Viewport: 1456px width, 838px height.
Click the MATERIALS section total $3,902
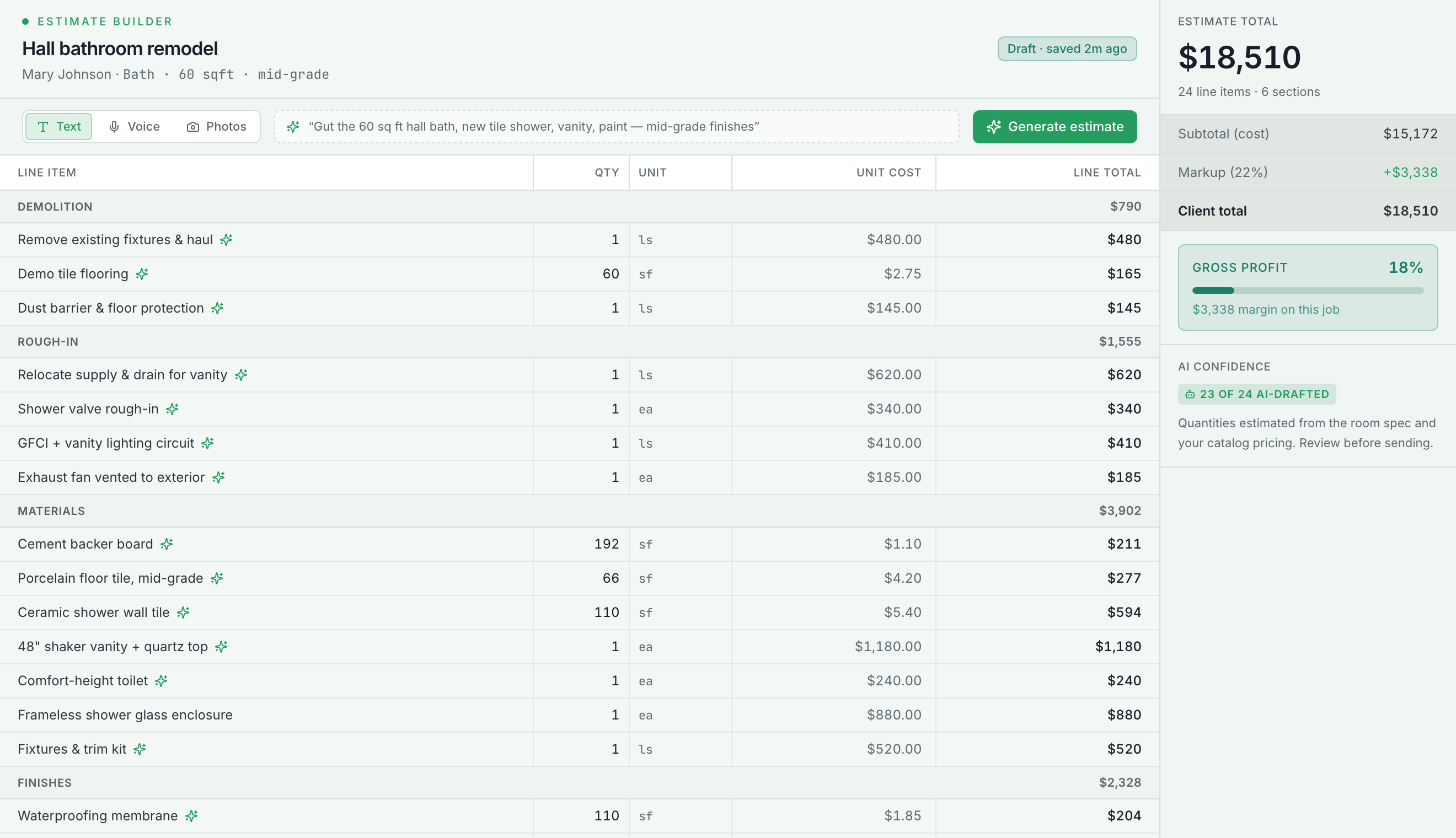[x=1120, y=511]
